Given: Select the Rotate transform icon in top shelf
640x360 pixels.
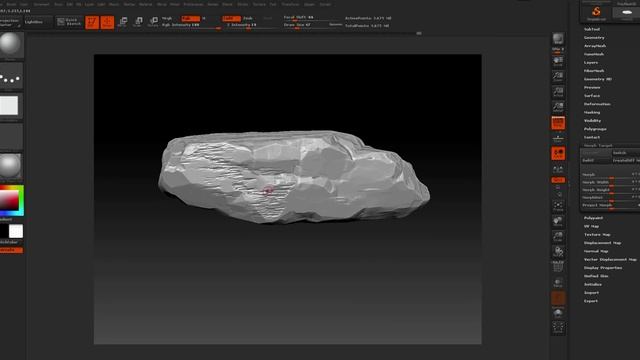Looking at the screenshot, I should coord(153,22).
